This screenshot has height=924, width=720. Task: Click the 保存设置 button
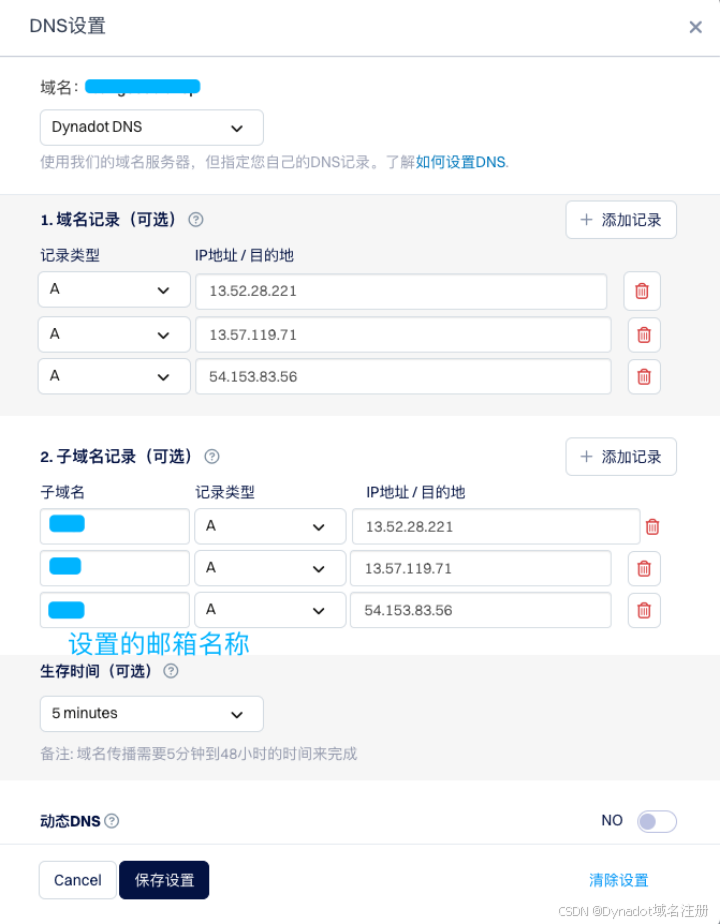(x=164, y=880)
